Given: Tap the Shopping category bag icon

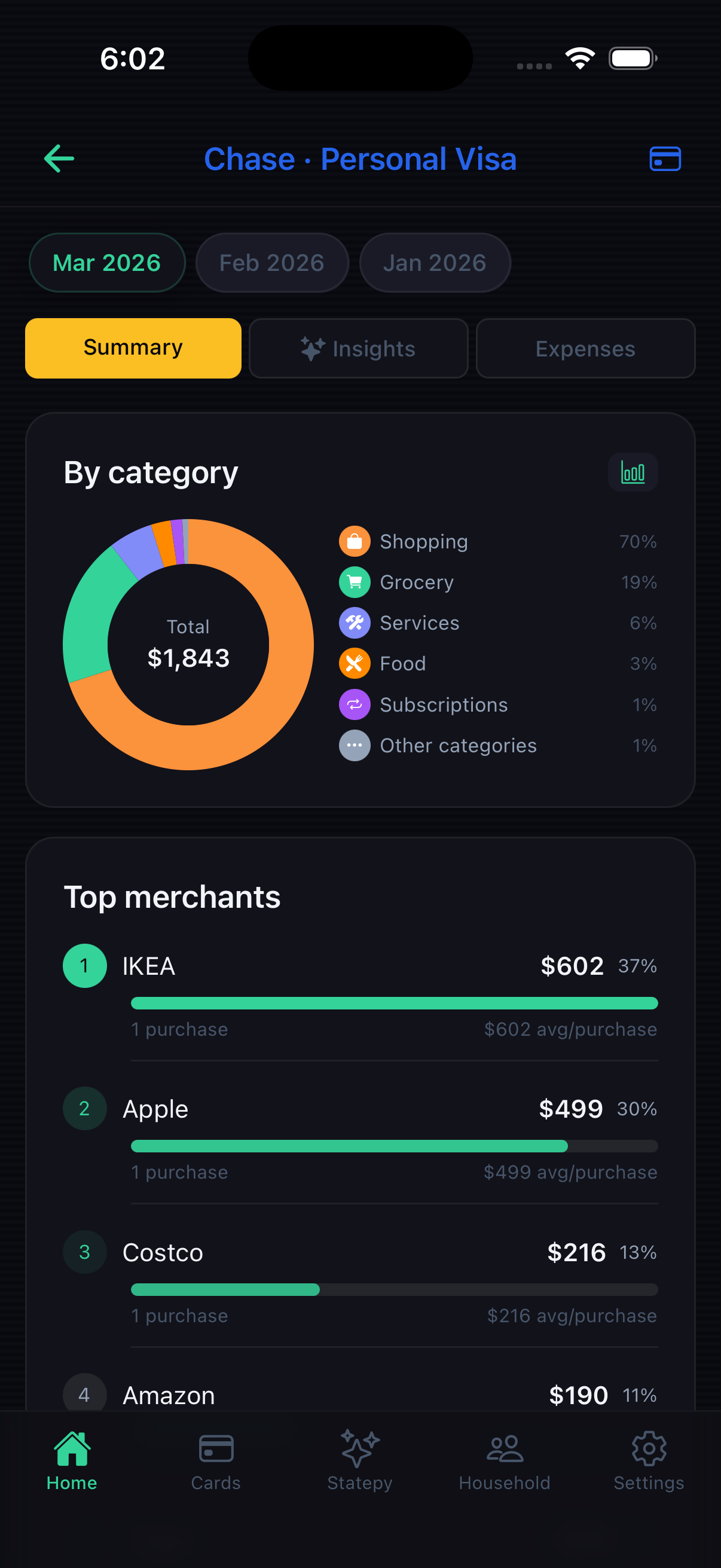Looking at the screenshot, I should coord(354,541).
